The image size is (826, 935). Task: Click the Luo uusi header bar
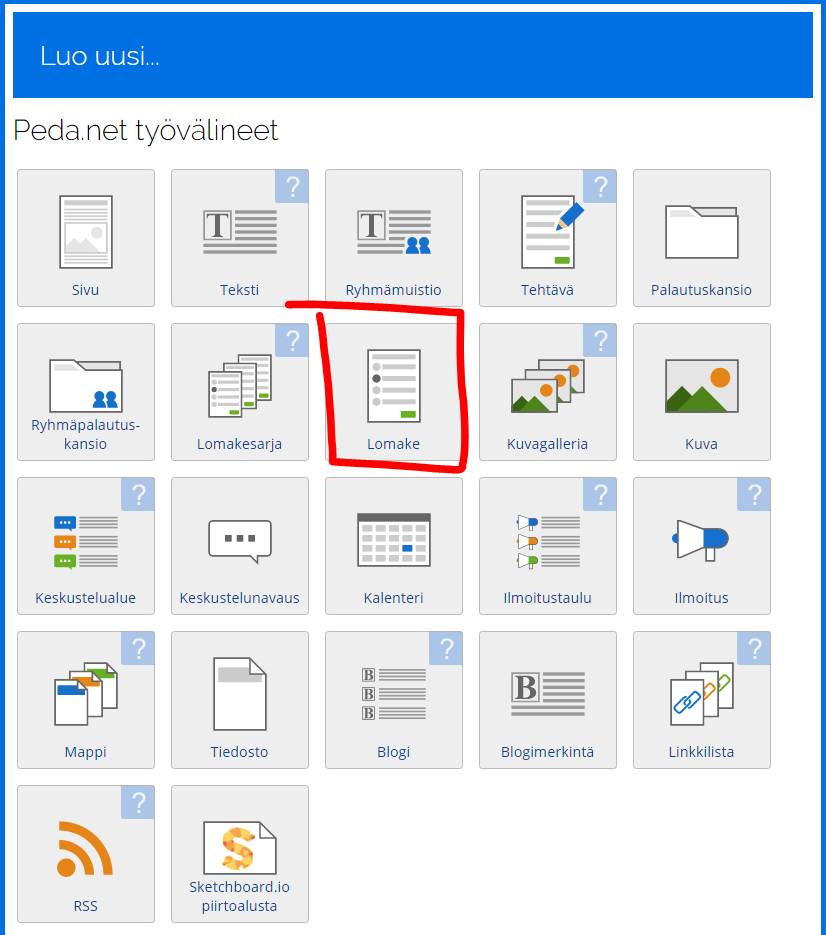pos(412,56)
